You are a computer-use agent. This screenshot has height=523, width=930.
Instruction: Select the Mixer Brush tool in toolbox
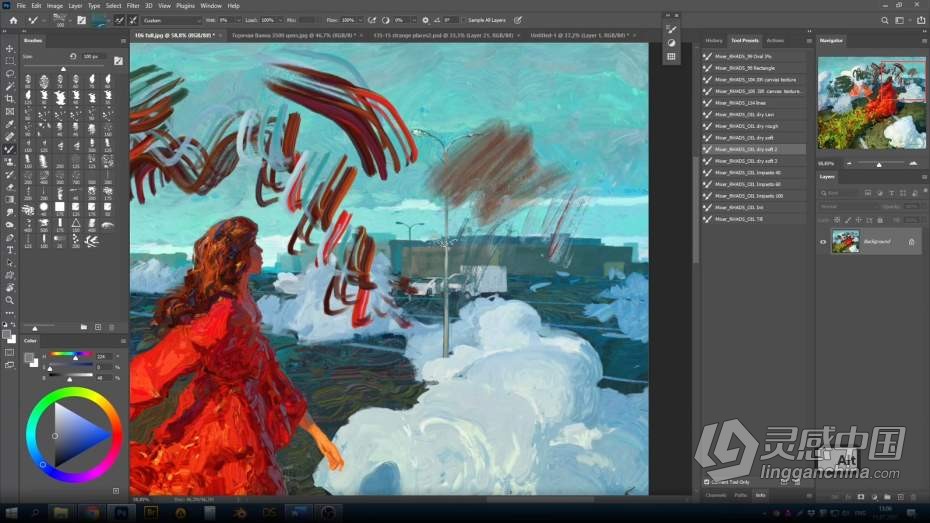pyautogui.click(x=9, y=149)
